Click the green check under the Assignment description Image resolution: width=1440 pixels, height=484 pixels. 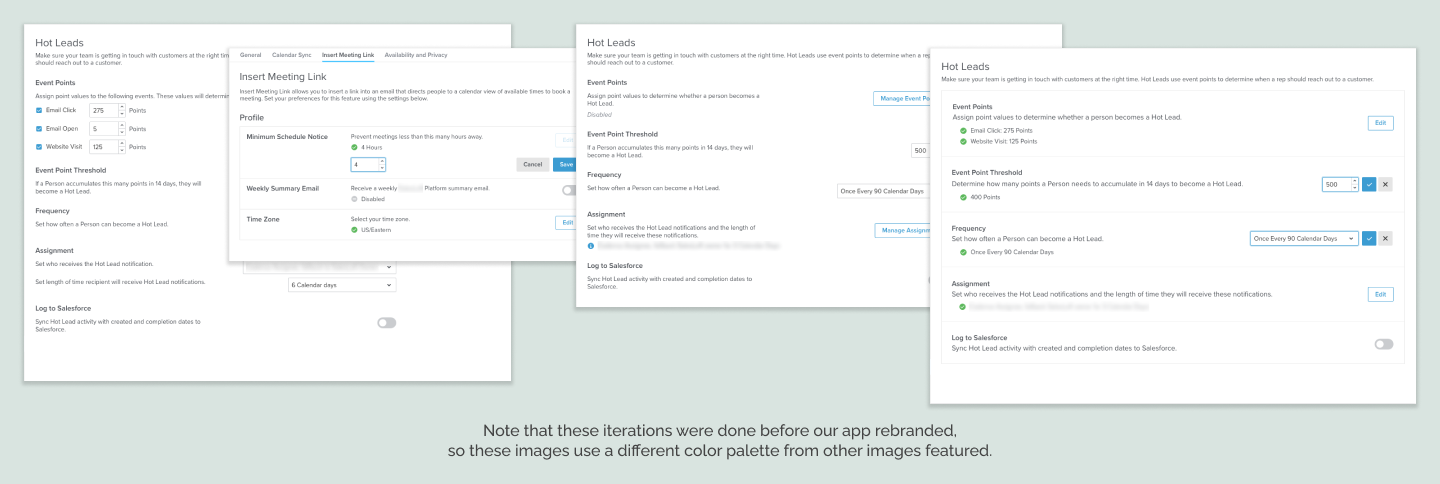click(x=963, y=307)
